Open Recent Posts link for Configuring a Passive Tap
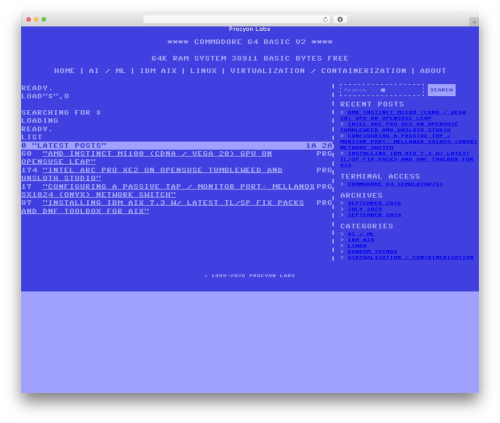The height and width of the screenshot is (423, 500). coord(409,141)
